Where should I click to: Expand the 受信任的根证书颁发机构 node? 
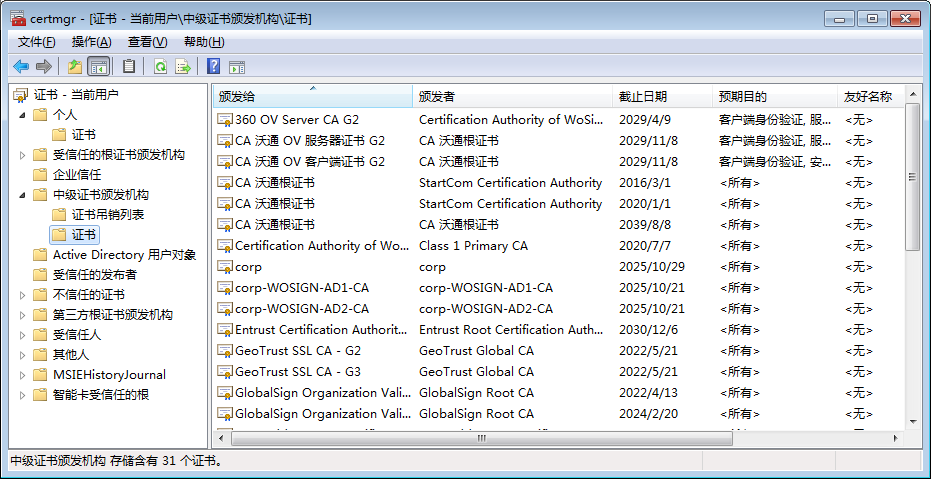click(23, 155)
